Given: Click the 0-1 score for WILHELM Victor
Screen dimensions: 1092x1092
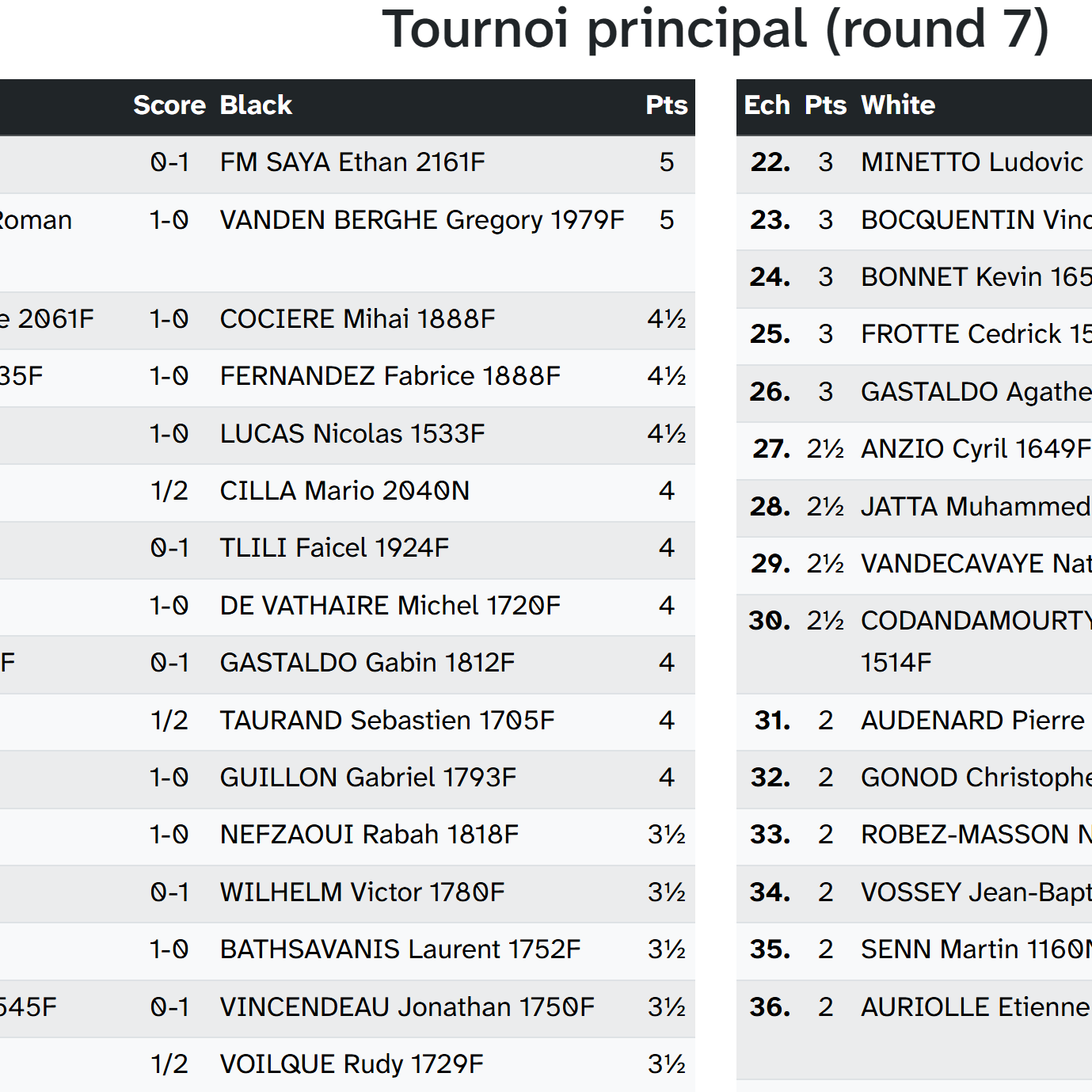Looking at the screenshot, I should click(169, 892).
